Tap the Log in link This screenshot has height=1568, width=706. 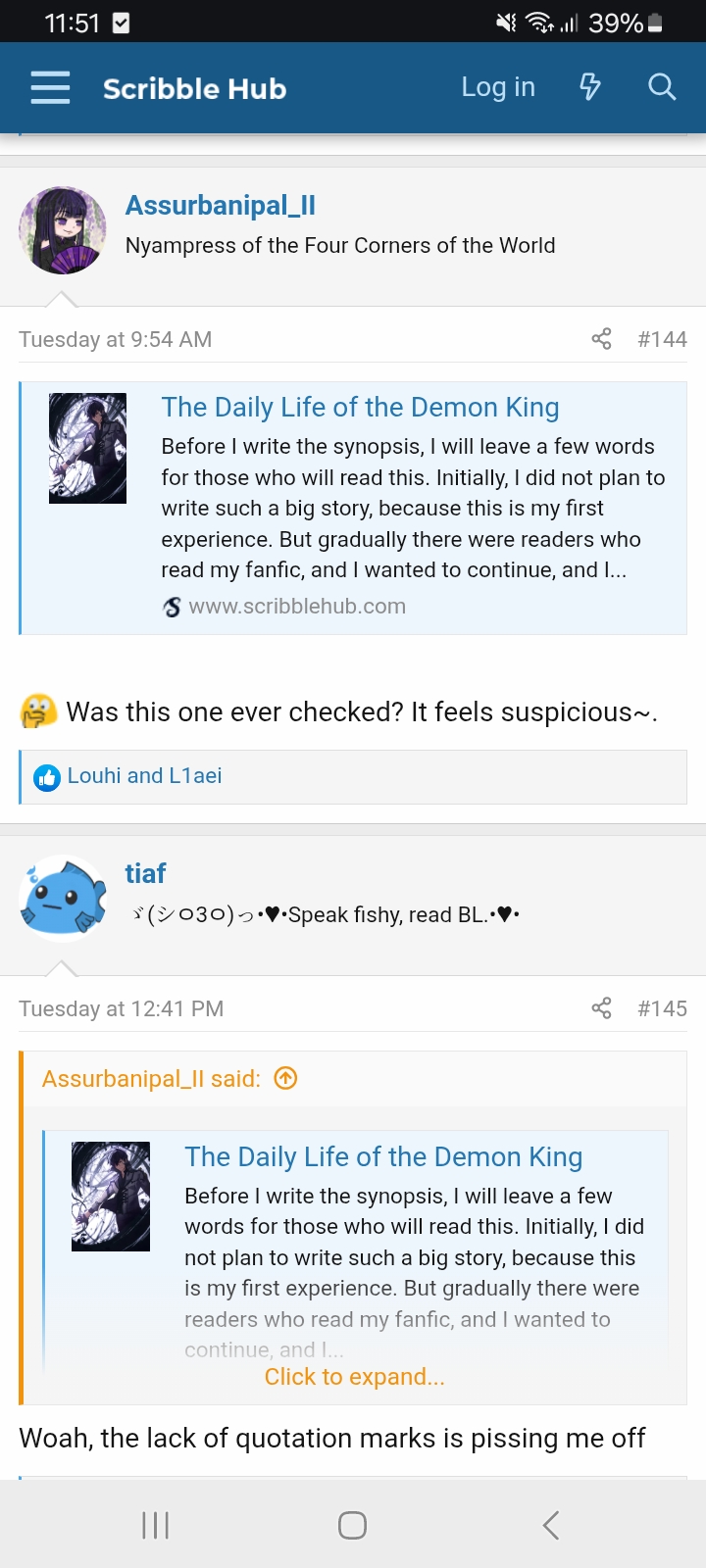pyautogui.click(x=498, y=88)
